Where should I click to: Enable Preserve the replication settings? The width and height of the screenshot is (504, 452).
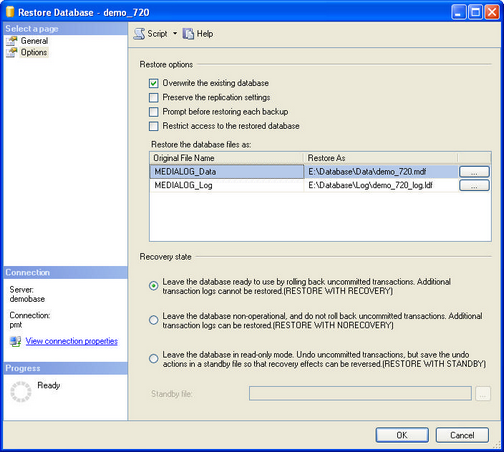click(154, 97)
